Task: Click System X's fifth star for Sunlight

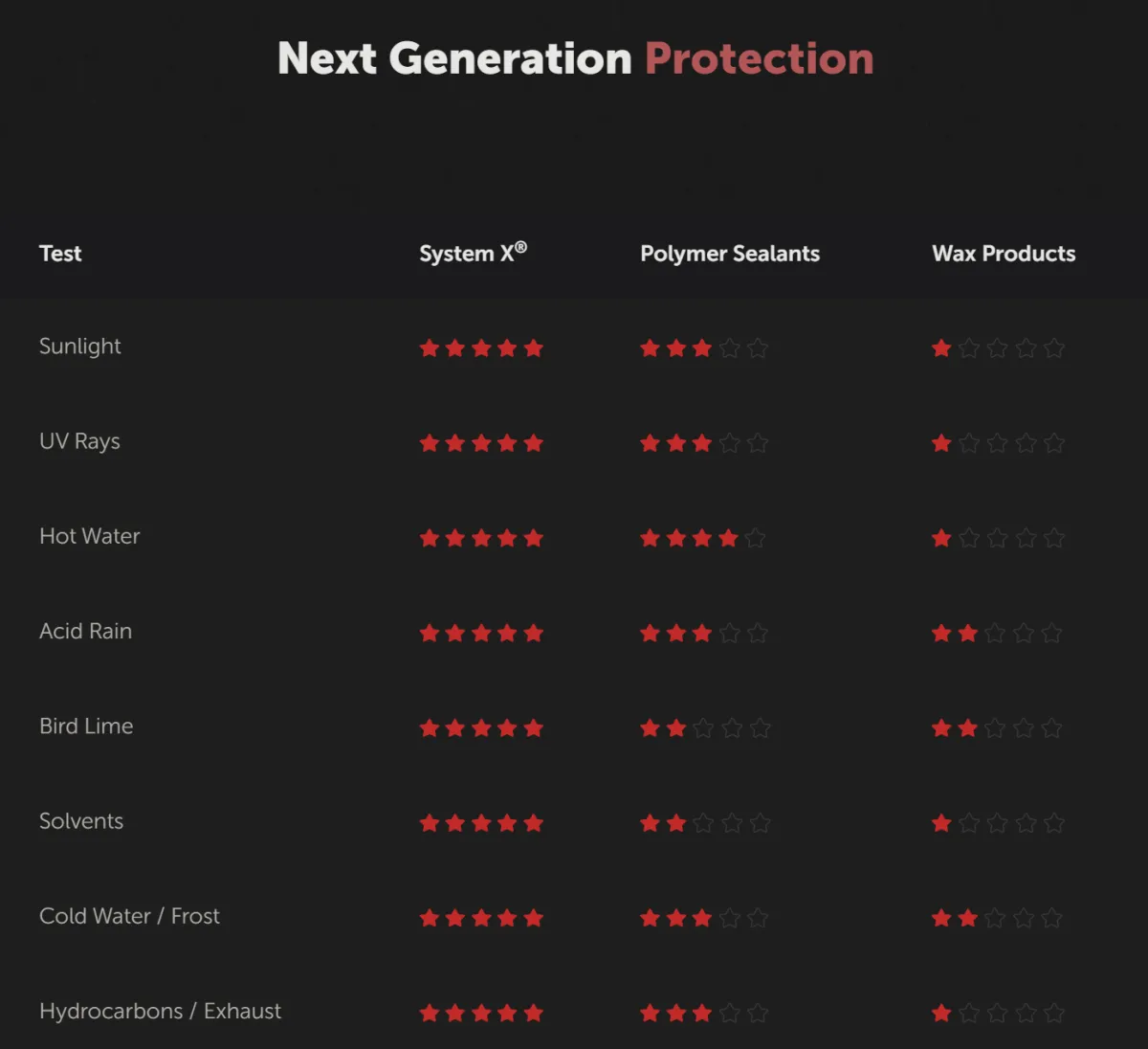Action: point(534,347)
